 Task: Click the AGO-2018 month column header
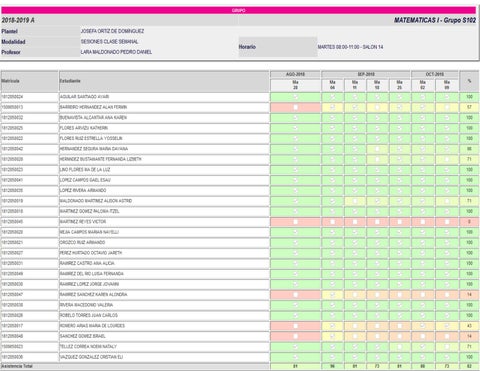[295, 74]
